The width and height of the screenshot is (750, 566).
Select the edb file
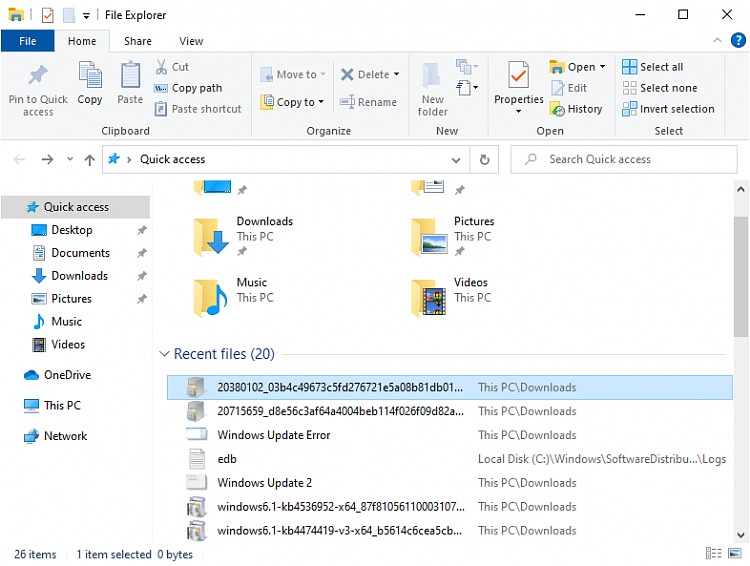click(450, 459)
